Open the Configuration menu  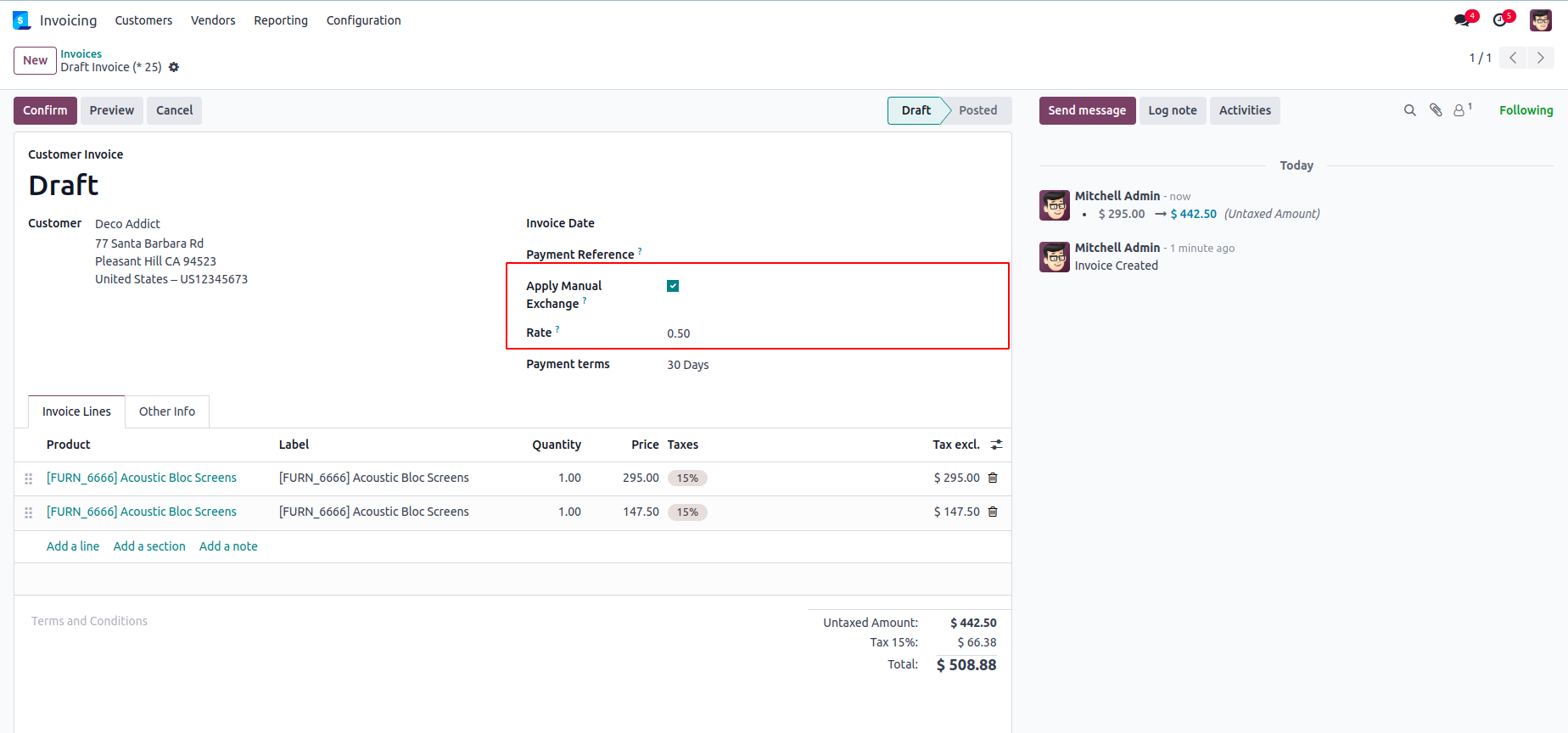point(363,20)
